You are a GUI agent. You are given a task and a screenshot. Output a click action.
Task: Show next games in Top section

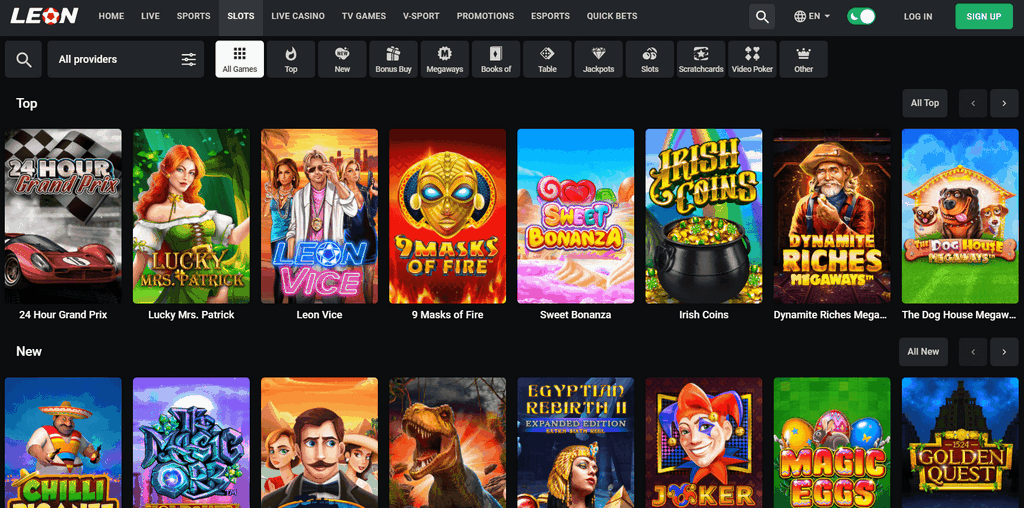[x=1003, y=103]
